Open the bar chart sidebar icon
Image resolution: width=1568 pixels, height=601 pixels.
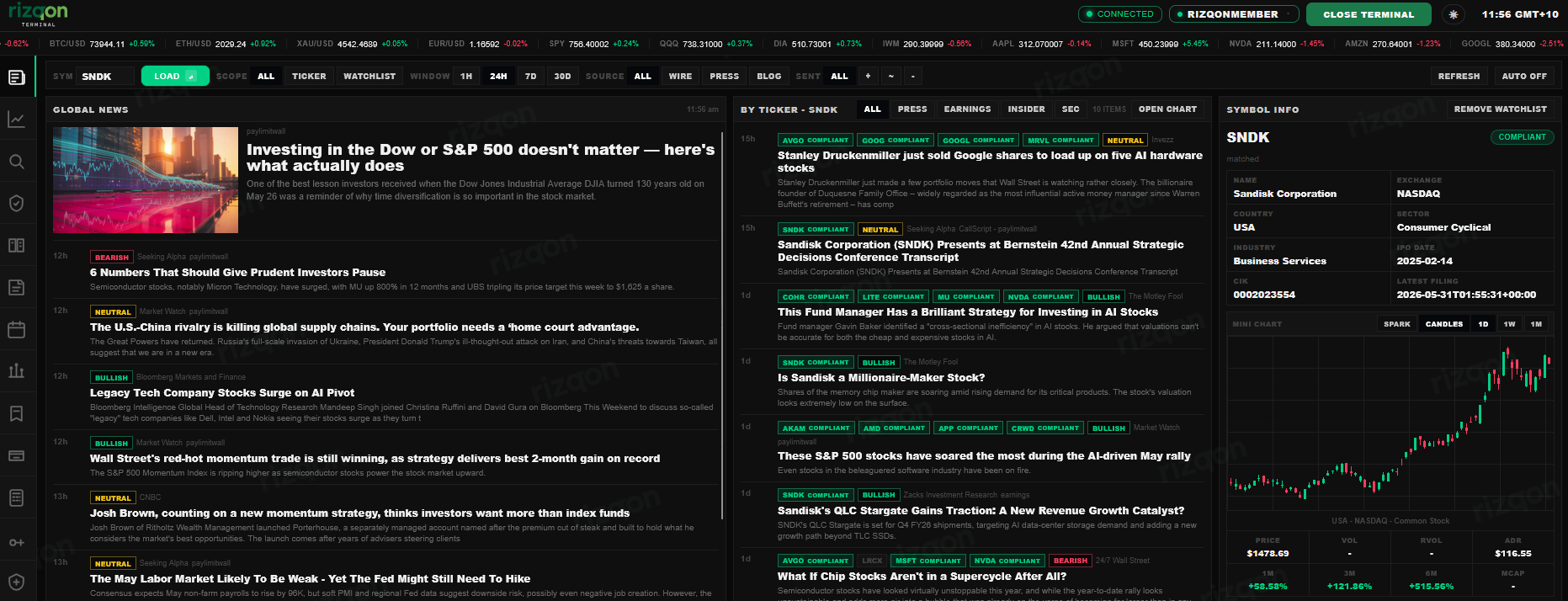[16, 371]
